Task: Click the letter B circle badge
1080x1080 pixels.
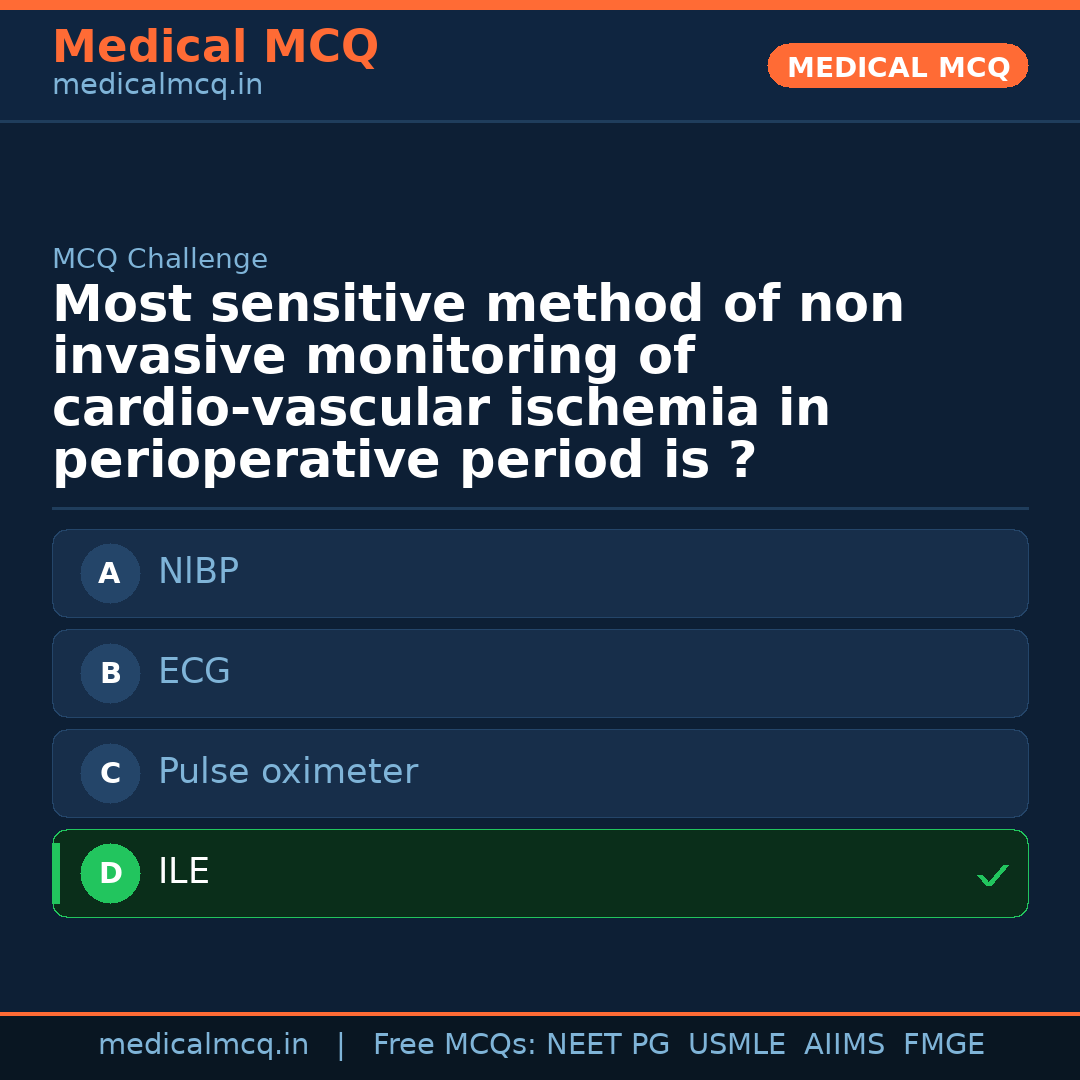Action: [110, 673]
